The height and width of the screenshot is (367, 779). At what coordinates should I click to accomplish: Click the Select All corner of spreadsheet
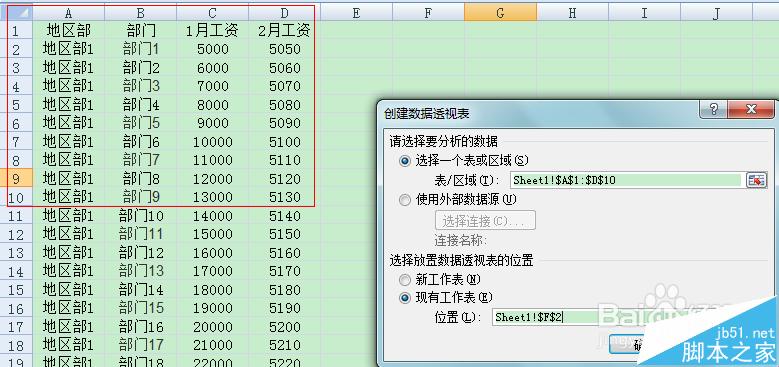[x=16, y=12]
